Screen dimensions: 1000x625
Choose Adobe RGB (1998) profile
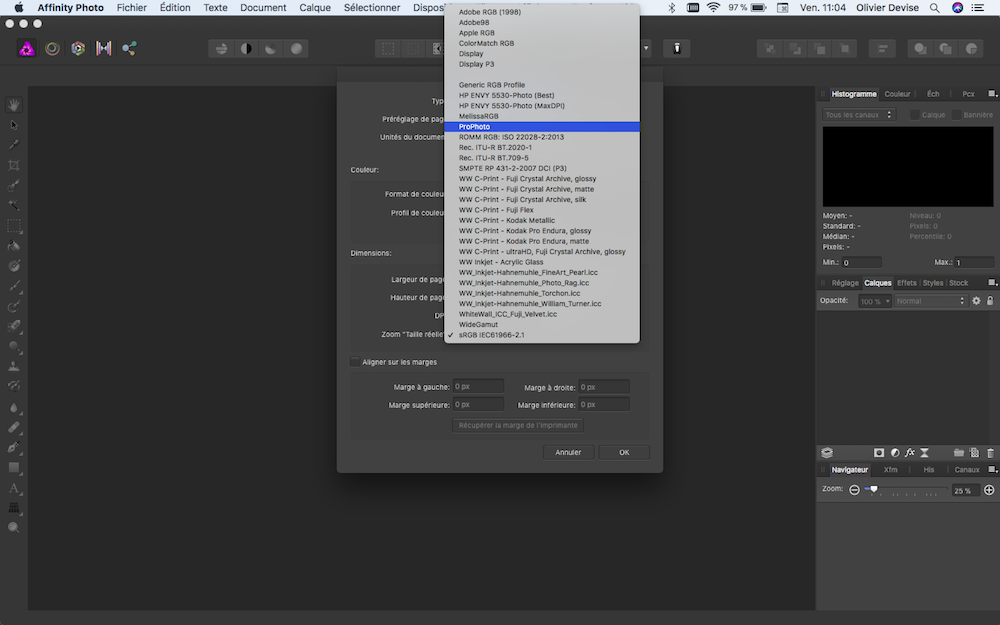point(542,12)
